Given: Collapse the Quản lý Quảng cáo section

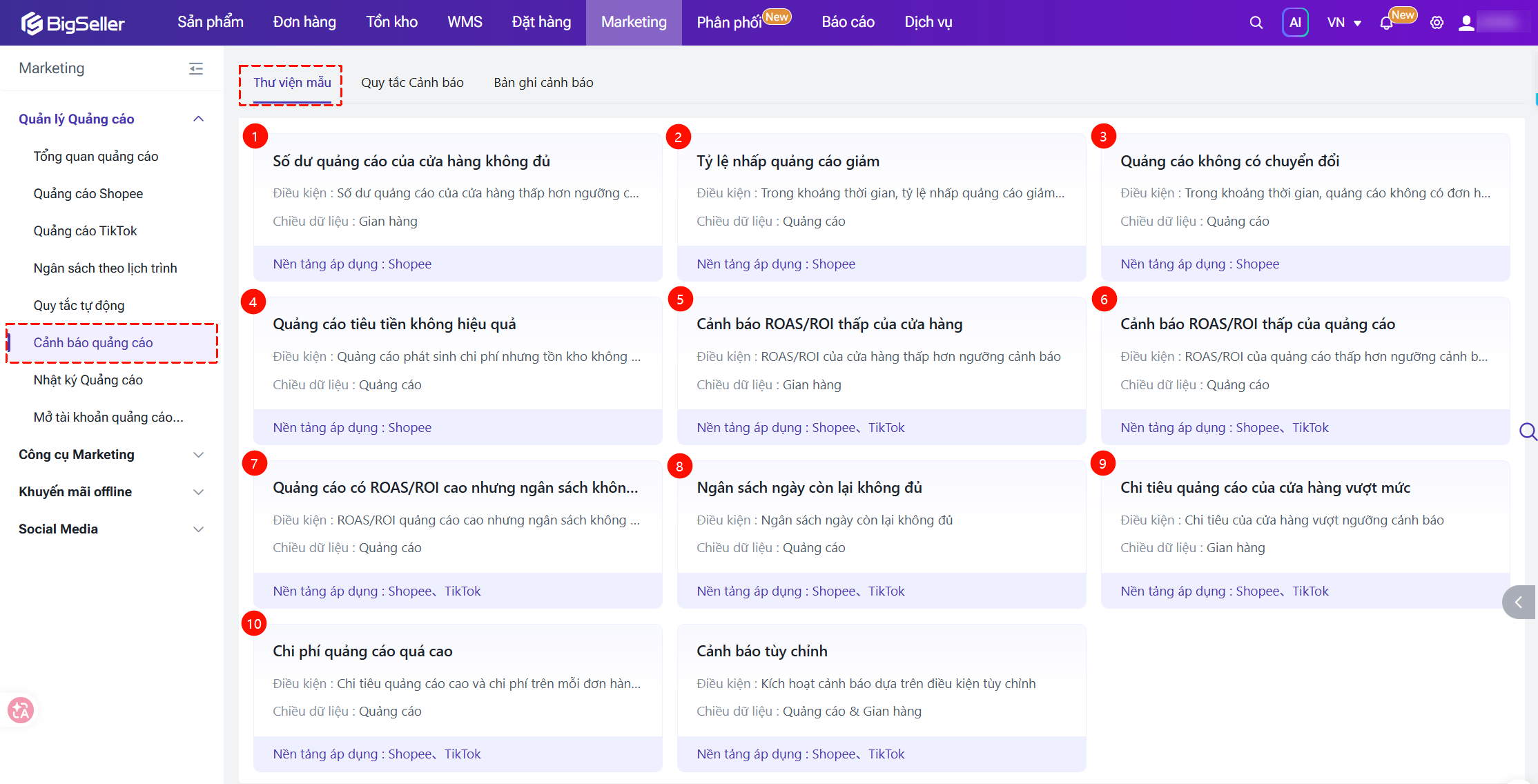Looking at the screenshot, I should coord(198,119).
